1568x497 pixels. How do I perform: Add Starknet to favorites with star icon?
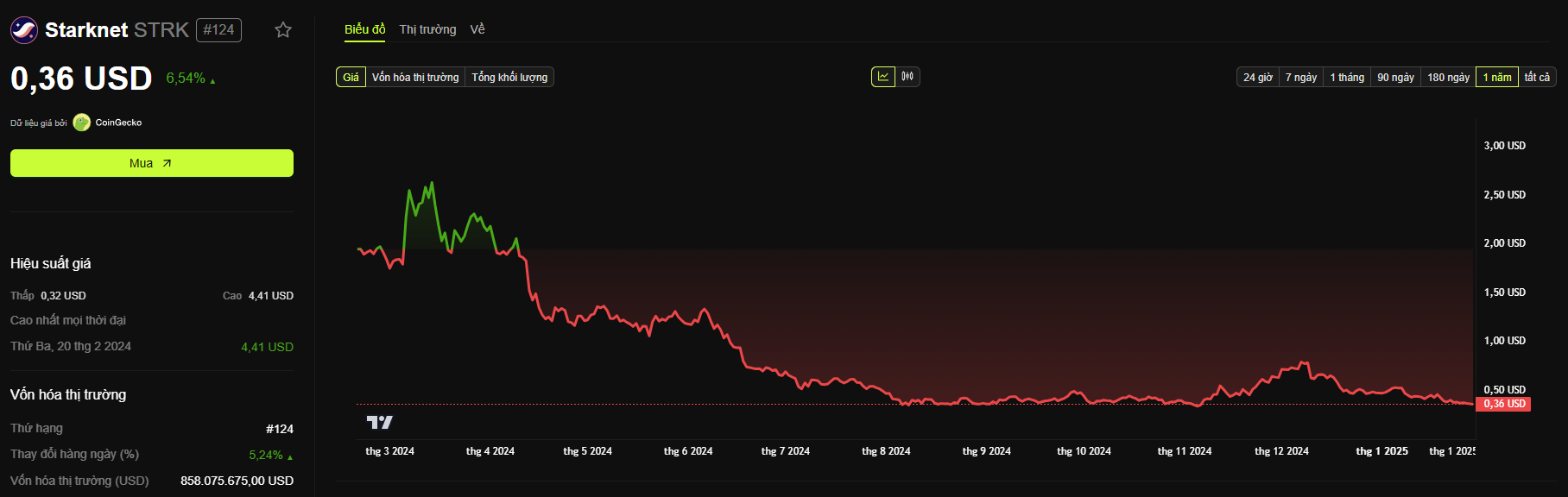click(x=283, y=30)
